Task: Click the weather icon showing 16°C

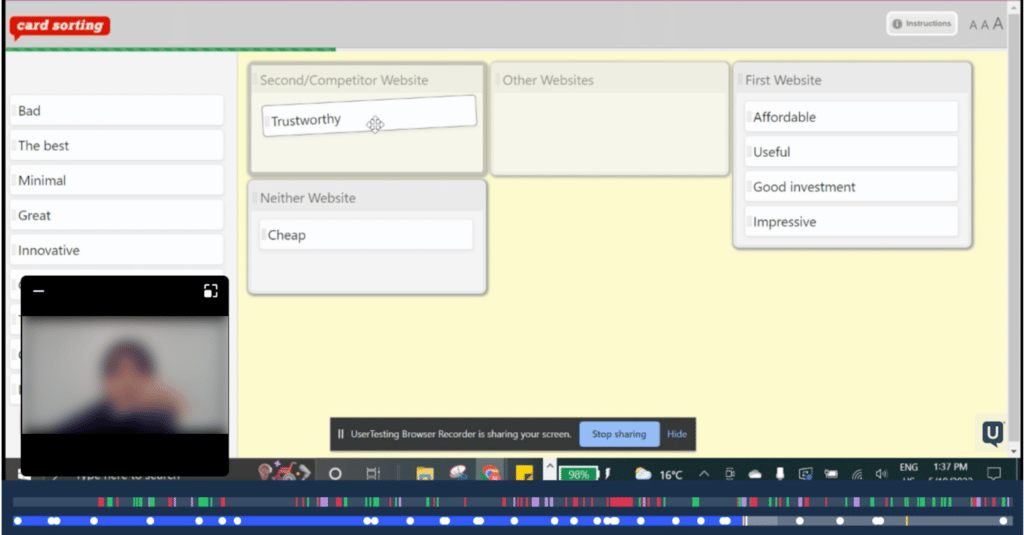Action: pyautogui.click(x=643, y=474)
